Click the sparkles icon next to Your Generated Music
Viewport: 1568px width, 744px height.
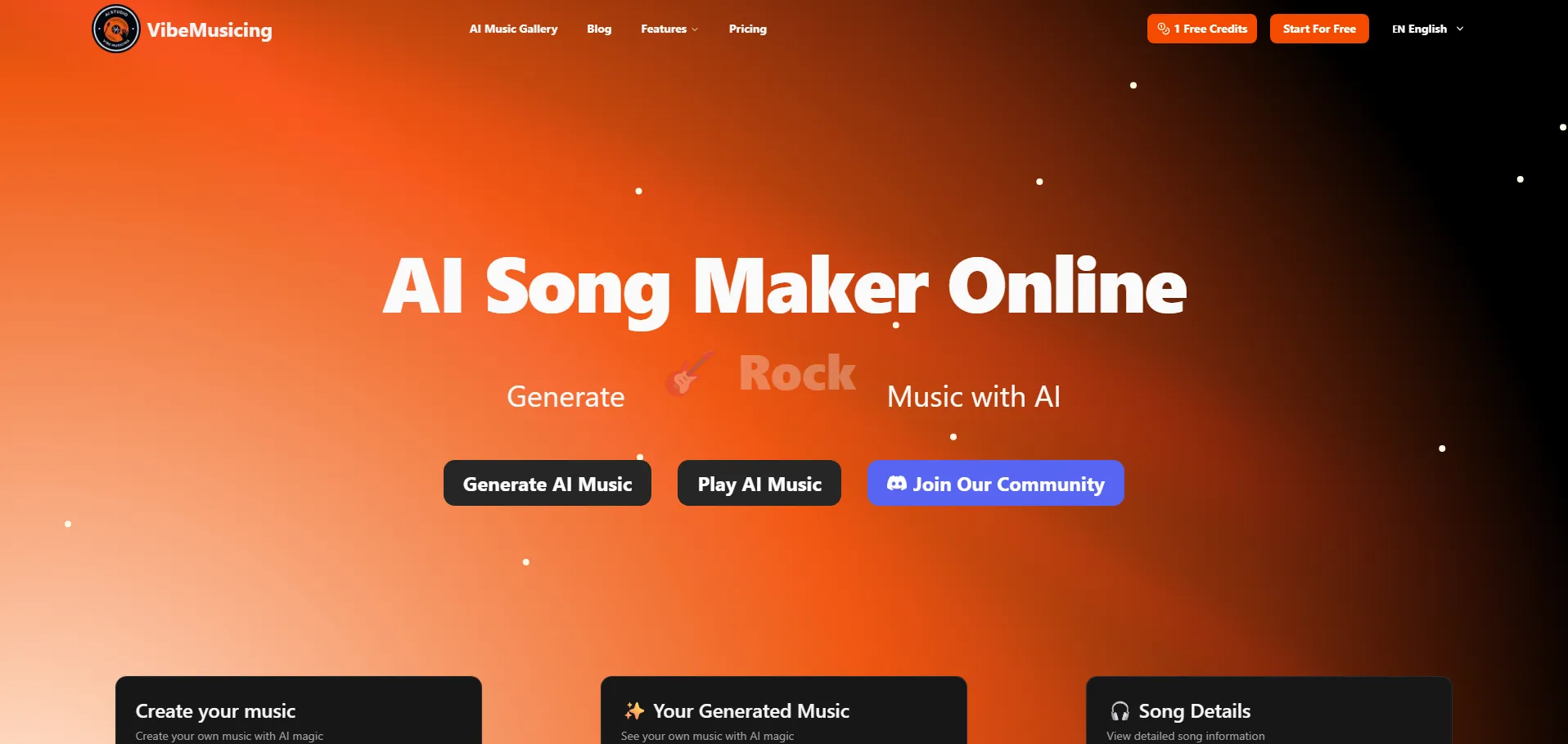(x=634, y=710)
